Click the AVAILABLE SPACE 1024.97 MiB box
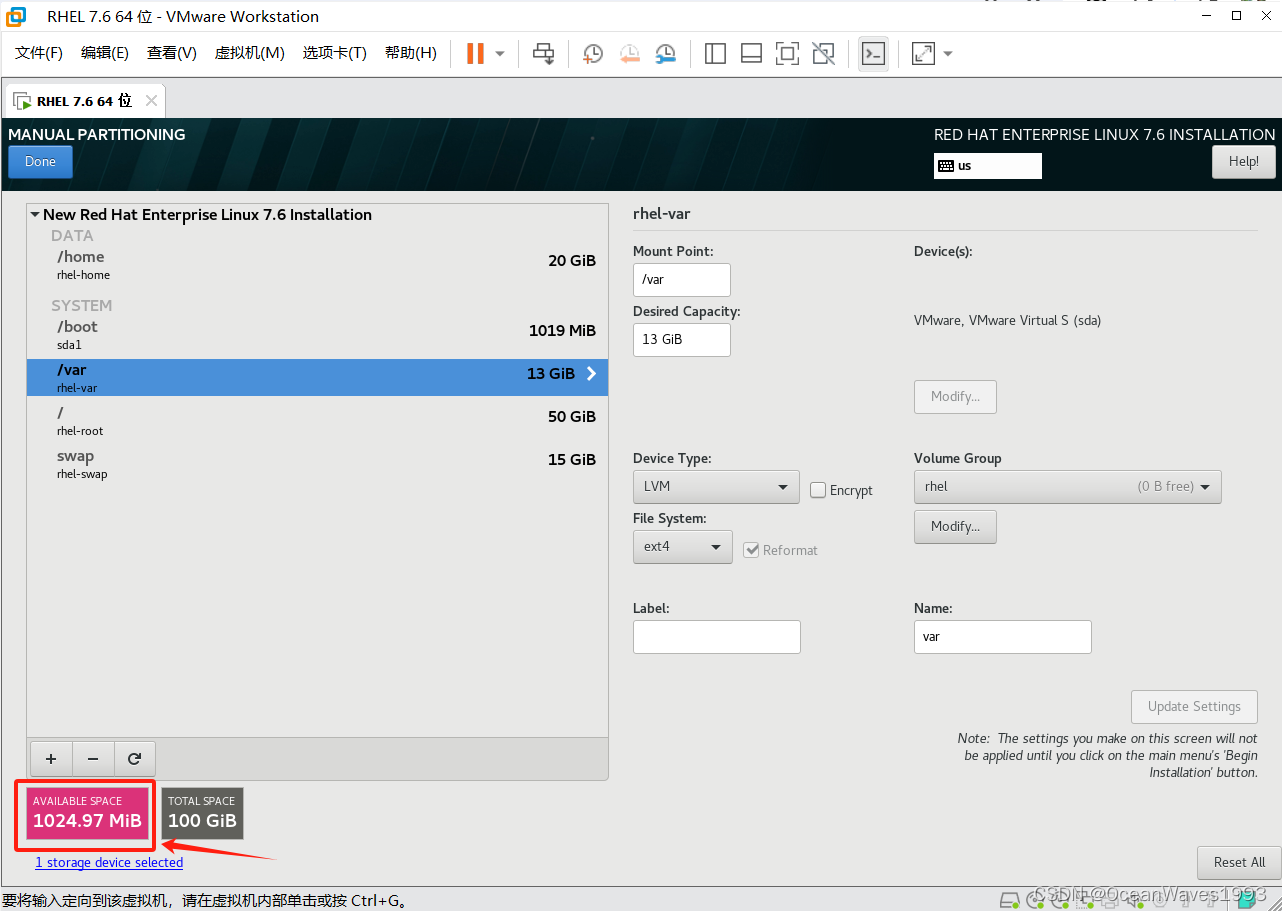1282x911 pixels. (87, 814)
